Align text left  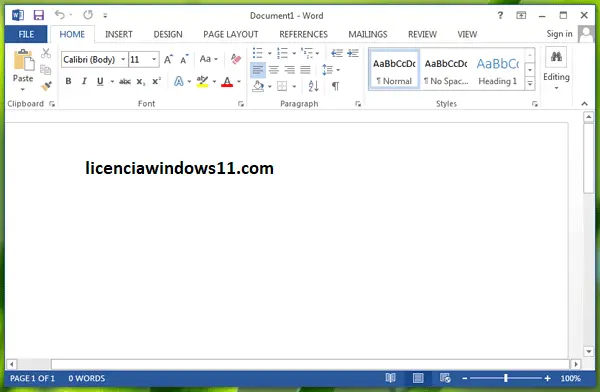click(x=258, y=70)
